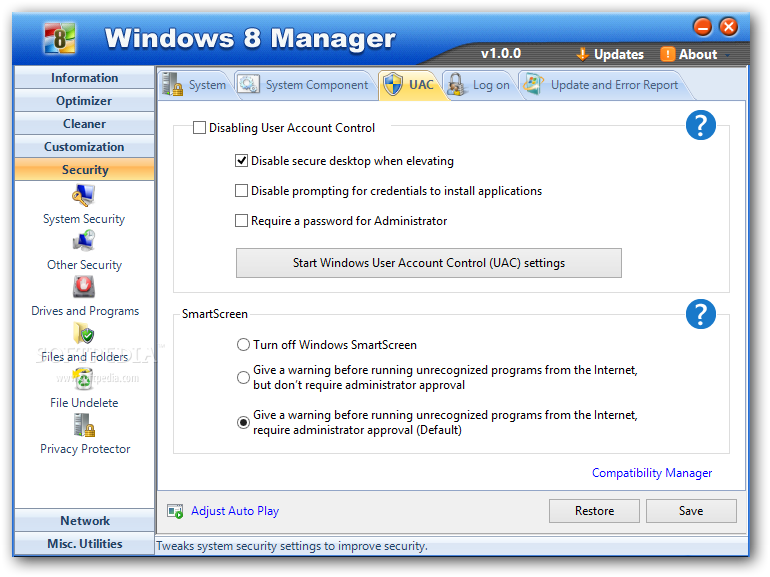770x577 pixels.
Task: Expand the Information category
Action: (84, 78)
